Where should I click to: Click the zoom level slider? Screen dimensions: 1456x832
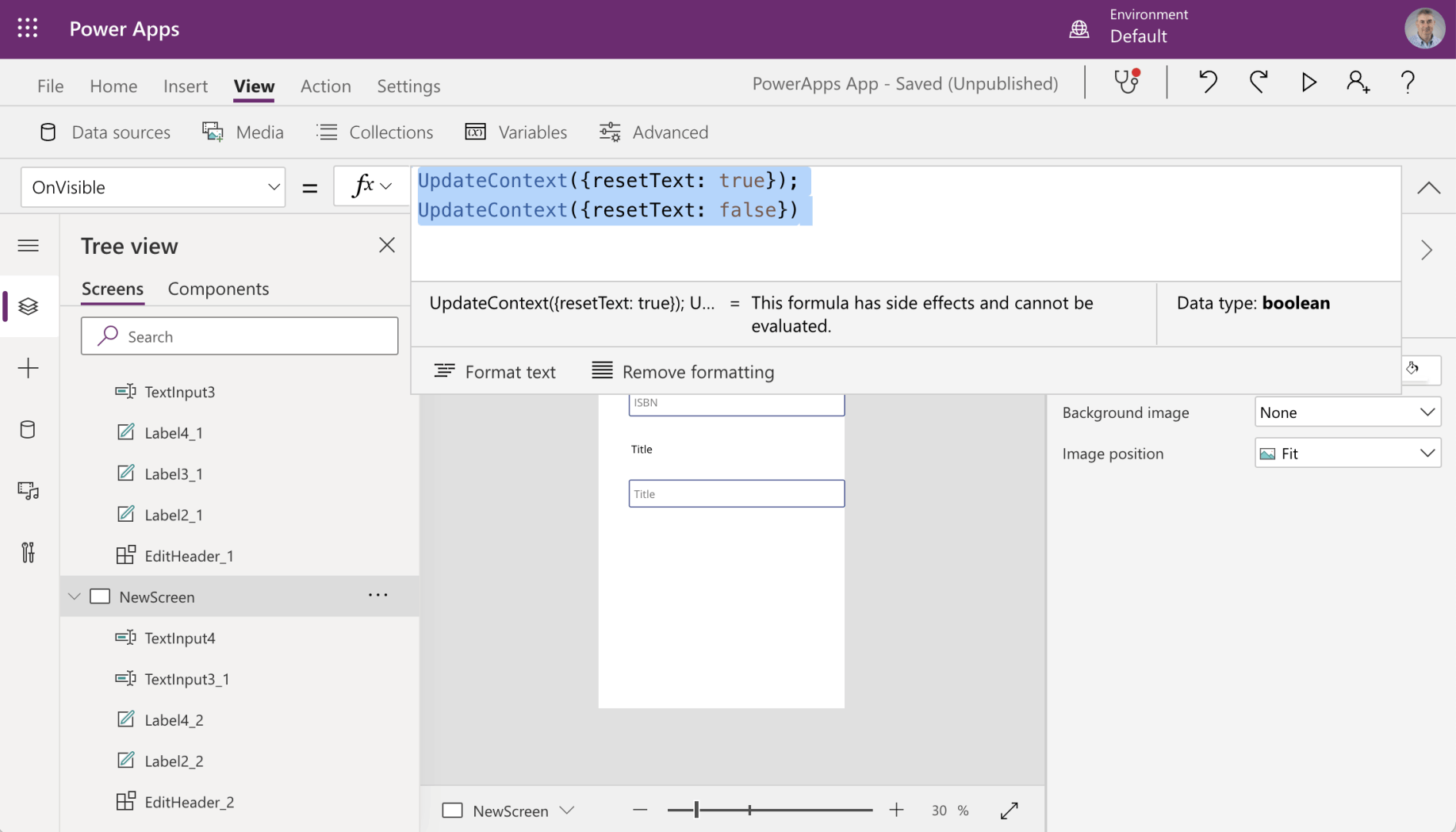coord(769,811)
